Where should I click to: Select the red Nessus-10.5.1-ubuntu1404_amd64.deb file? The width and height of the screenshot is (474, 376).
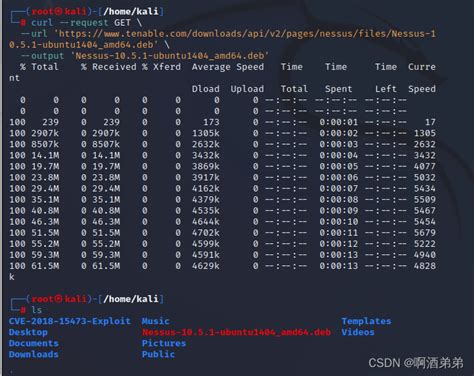click(x=236, y=332)
